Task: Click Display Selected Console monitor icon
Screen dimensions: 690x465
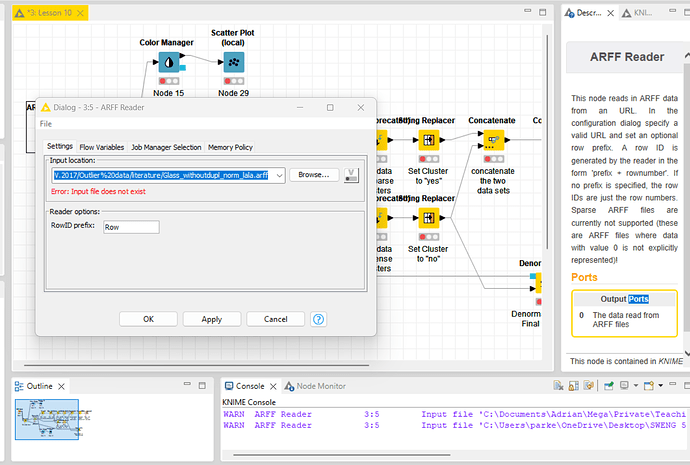Action: point(624,385)
